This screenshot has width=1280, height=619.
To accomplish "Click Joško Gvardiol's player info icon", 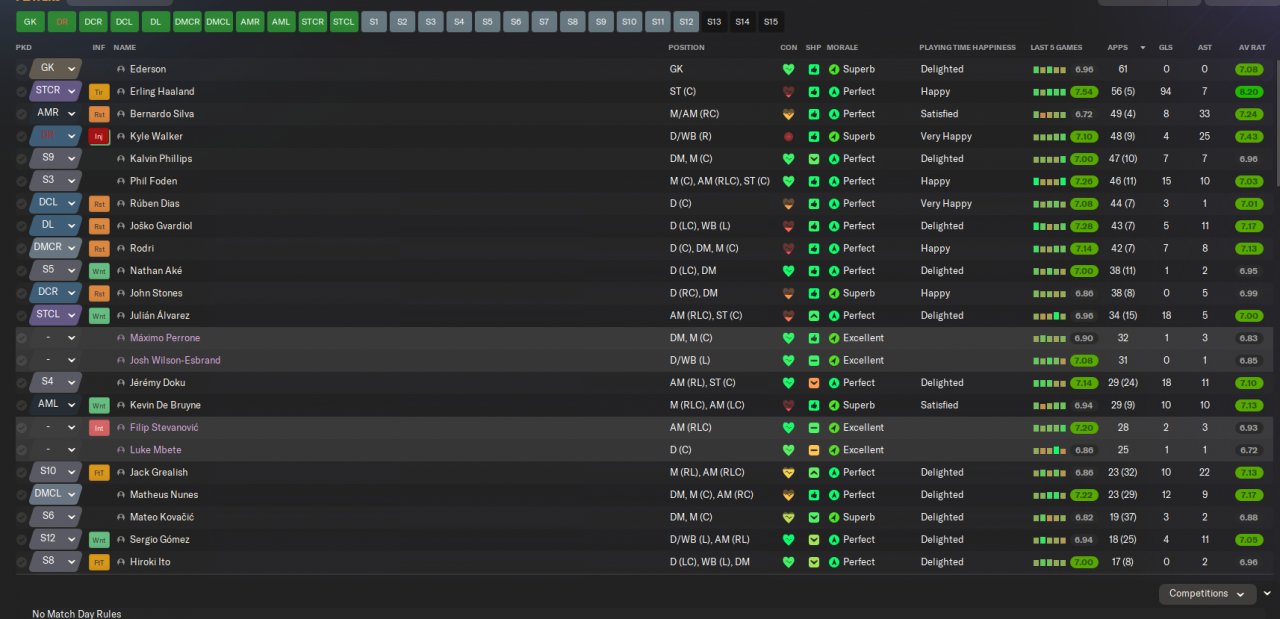I will click(121, 226).
